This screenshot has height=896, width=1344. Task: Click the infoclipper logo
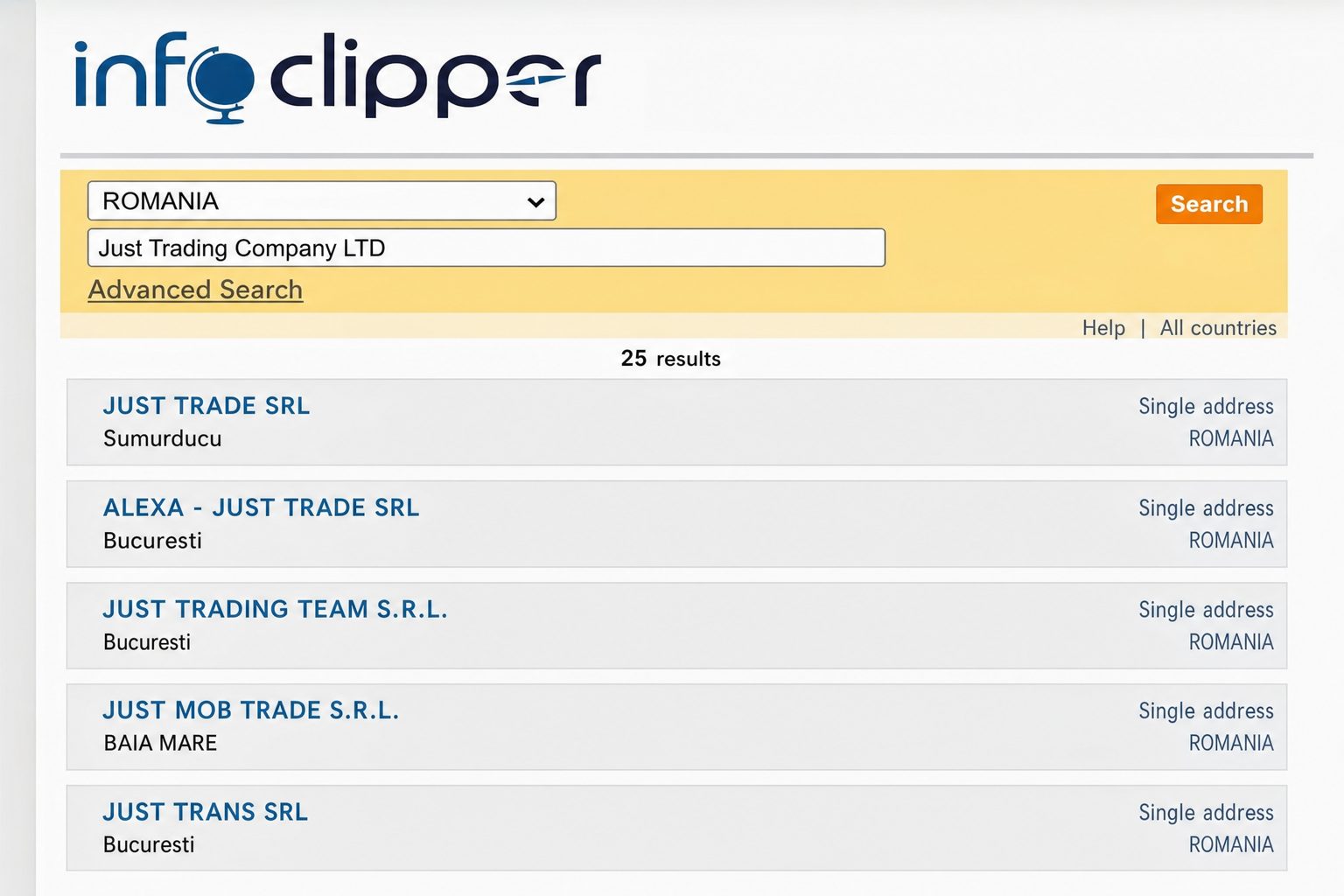click(x=338, y=77)
